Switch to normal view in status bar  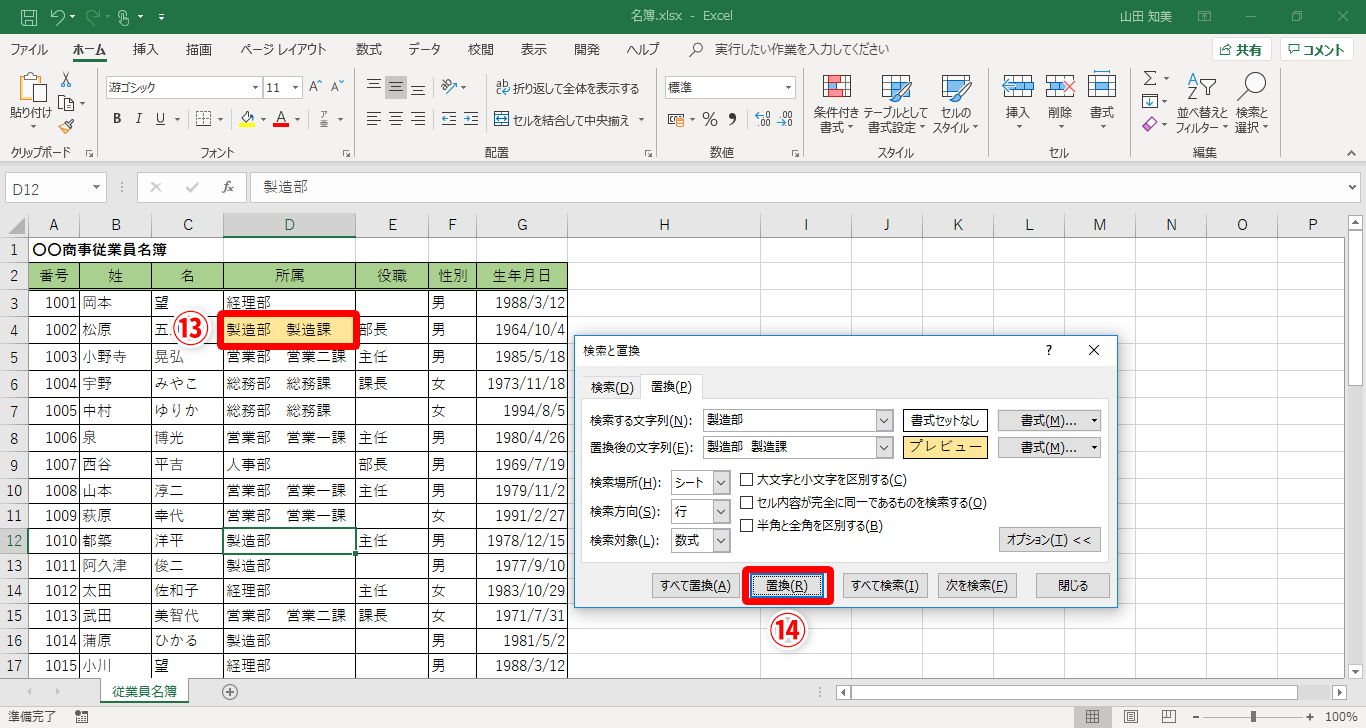[x=1093, y=716]
